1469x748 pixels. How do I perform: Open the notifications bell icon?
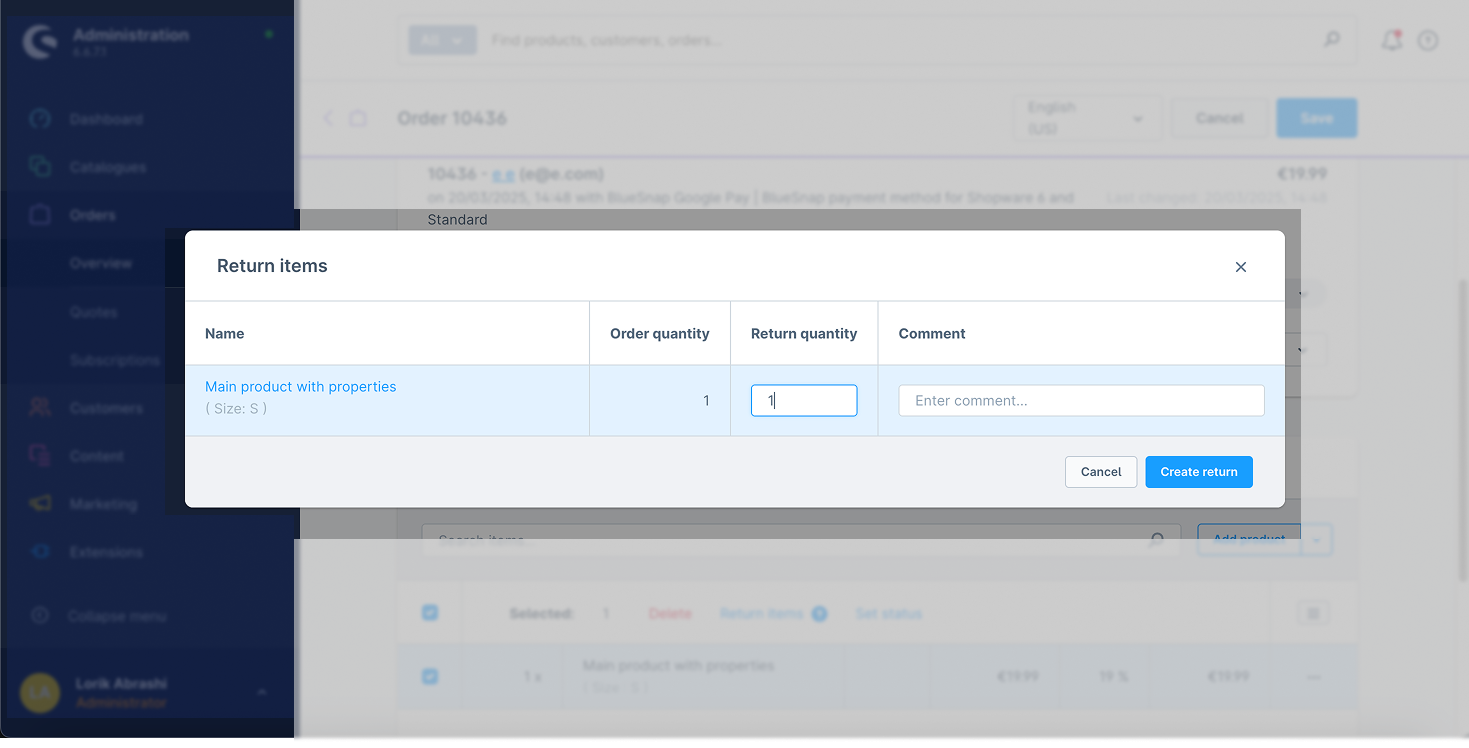click(1390, 40)
